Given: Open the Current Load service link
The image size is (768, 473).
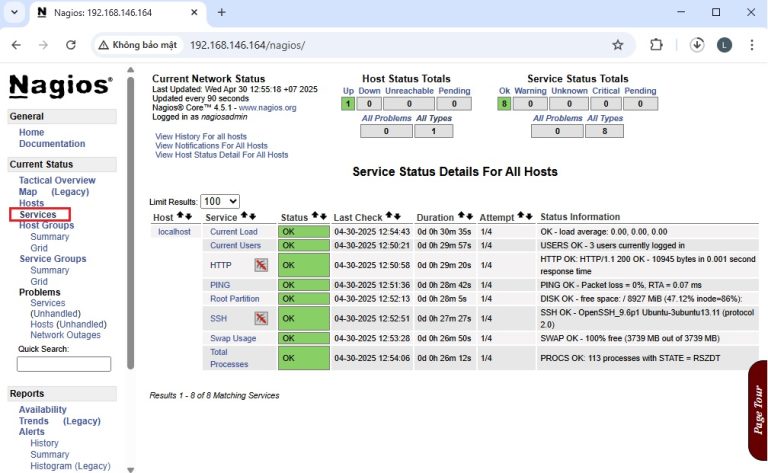Looking at the screenshot, I should [x=234, y=231].
